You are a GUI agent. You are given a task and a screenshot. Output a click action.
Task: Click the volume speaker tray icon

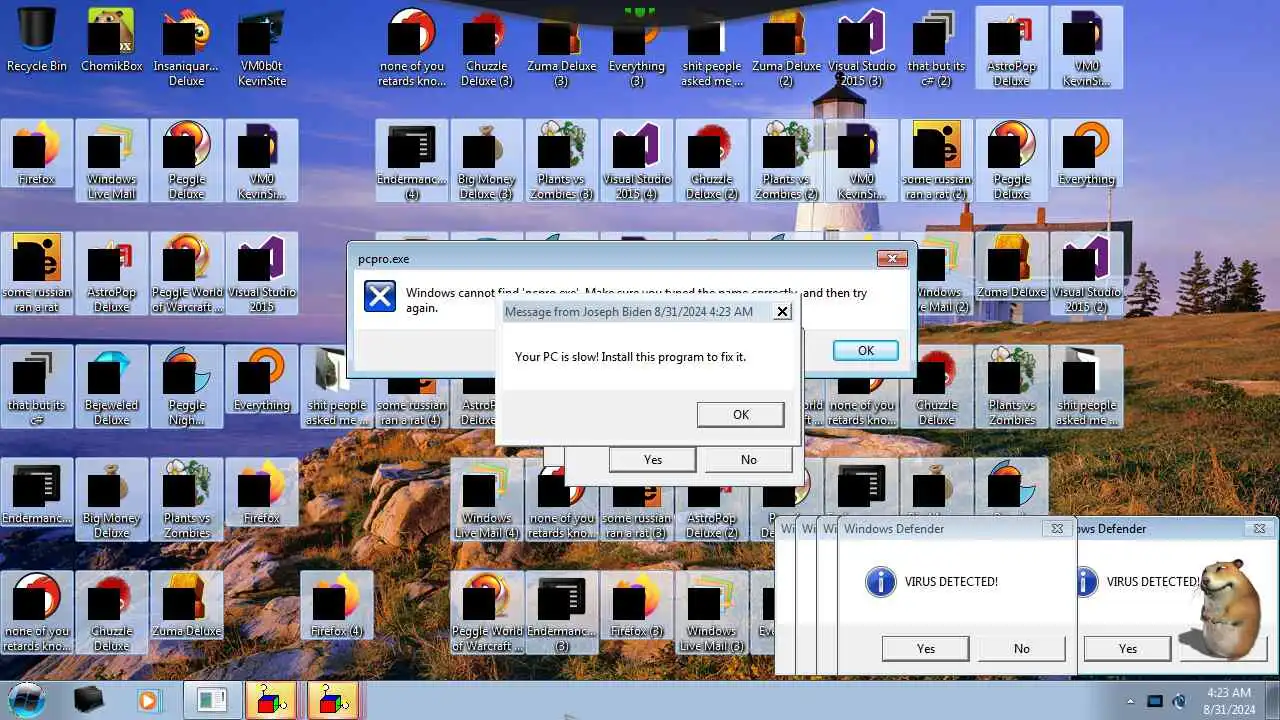click(x=1179, y=701)
